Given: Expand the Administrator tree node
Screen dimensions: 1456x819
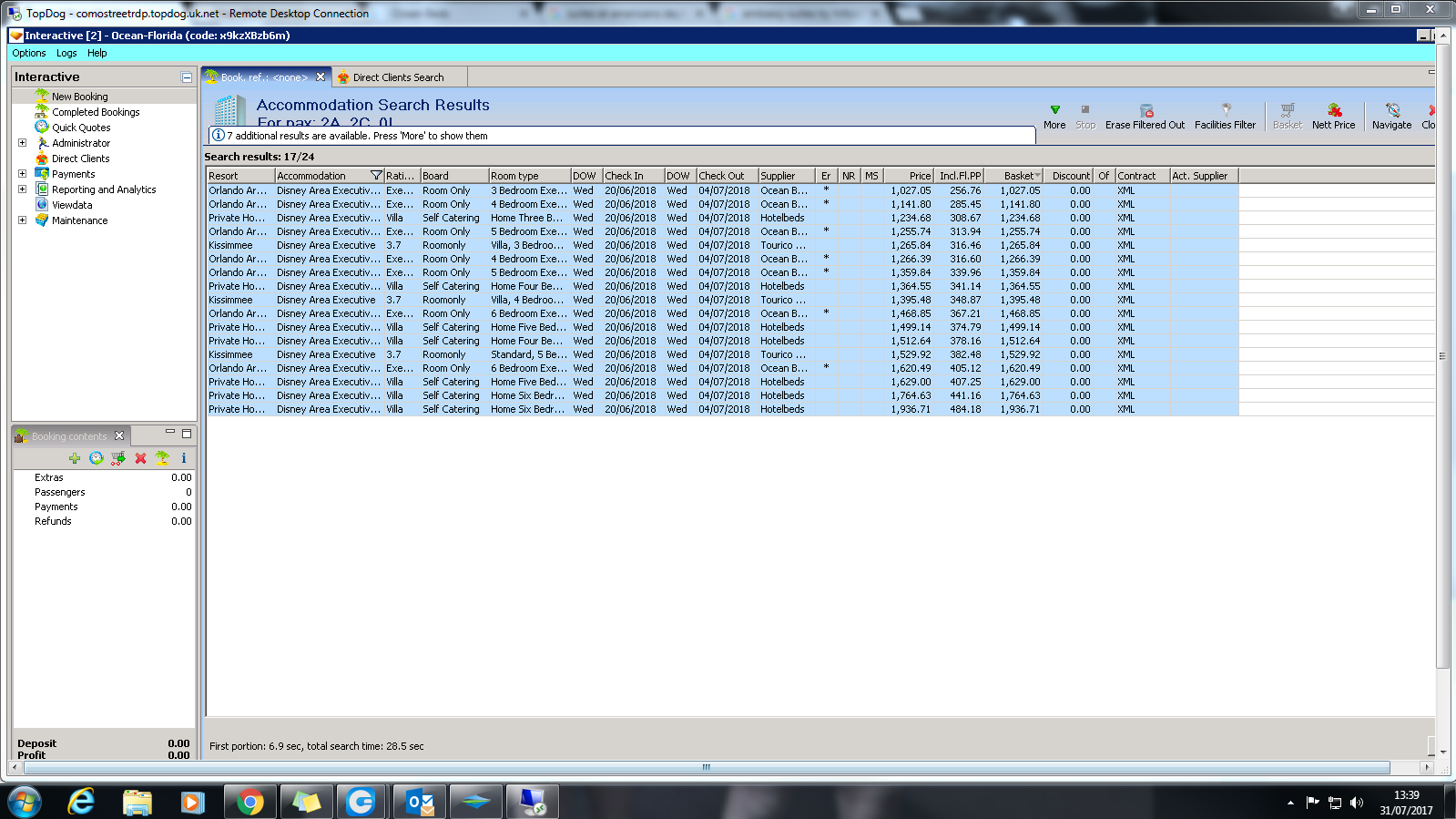Looking at the screenshot, I should coord(22,142).
